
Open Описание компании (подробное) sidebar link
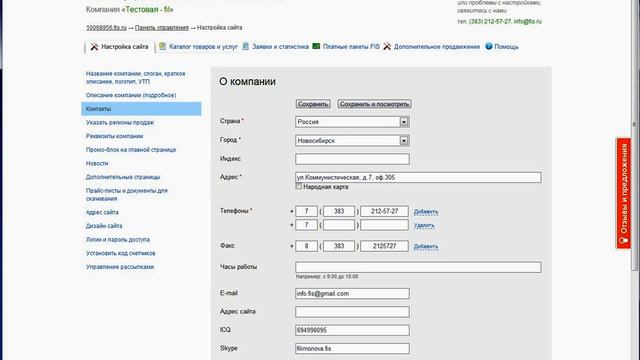tap(131, 95)
